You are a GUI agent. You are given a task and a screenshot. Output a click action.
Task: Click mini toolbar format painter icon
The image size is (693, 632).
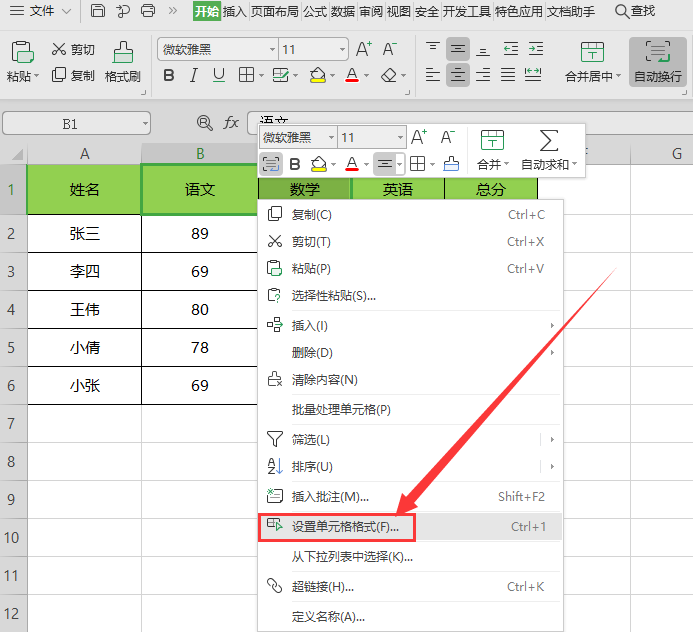click(x=451, y=164)
